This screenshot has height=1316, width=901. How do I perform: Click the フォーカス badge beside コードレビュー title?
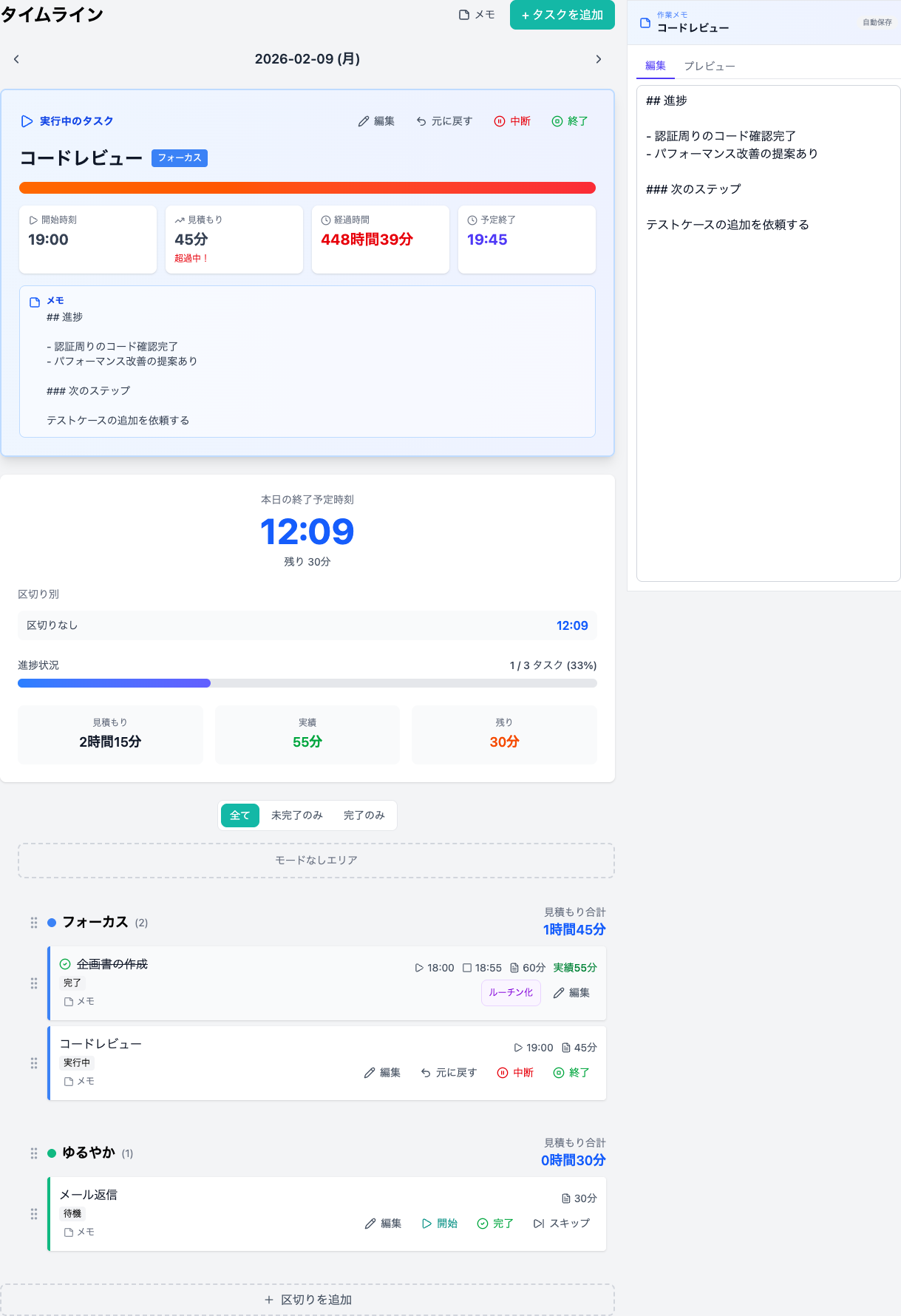pos(180,157)
